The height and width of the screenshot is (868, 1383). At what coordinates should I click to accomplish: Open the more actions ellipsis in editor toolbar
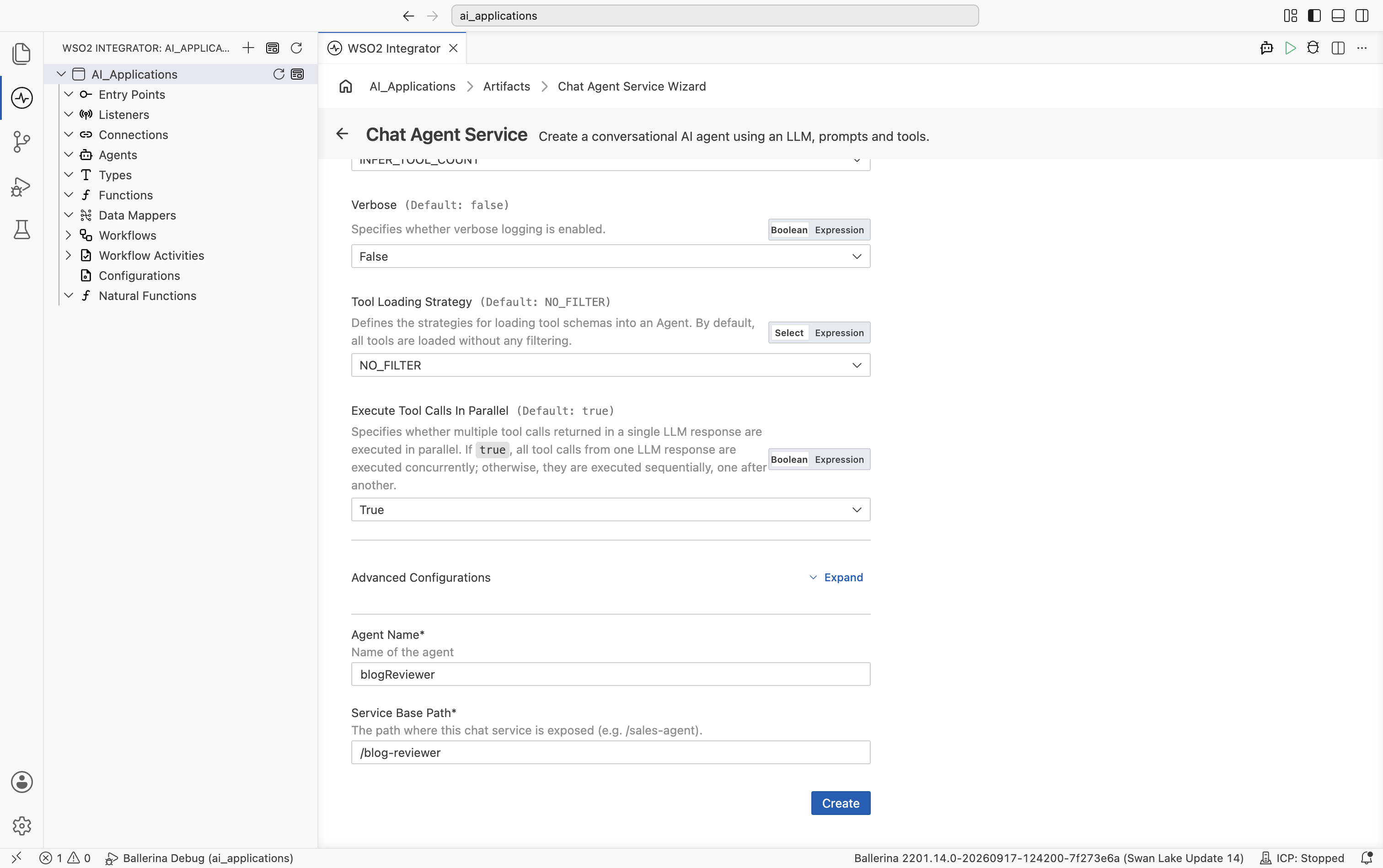coord(1362,48)
